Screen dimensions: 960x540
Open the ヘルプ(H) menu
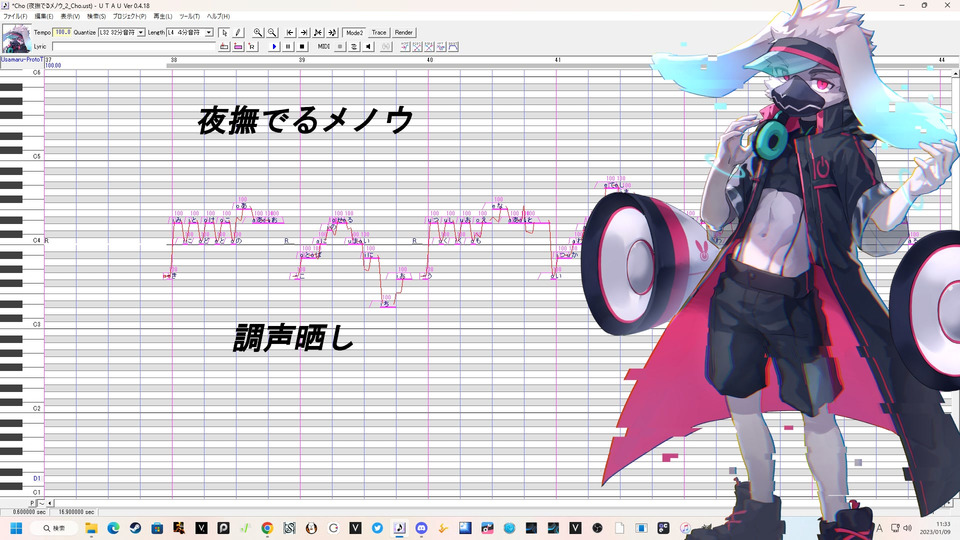pos(218,17)
